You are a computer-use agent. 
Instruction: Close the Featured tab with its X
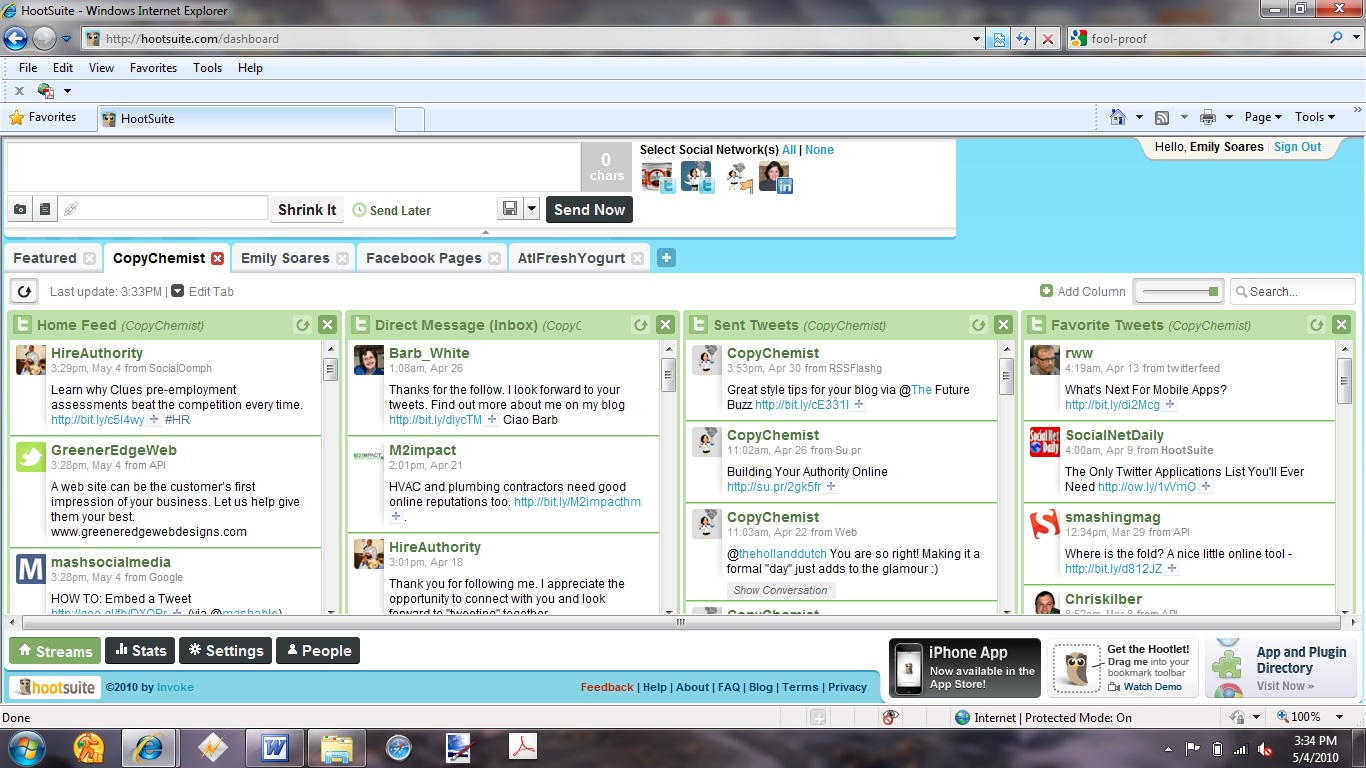point(89,258)
